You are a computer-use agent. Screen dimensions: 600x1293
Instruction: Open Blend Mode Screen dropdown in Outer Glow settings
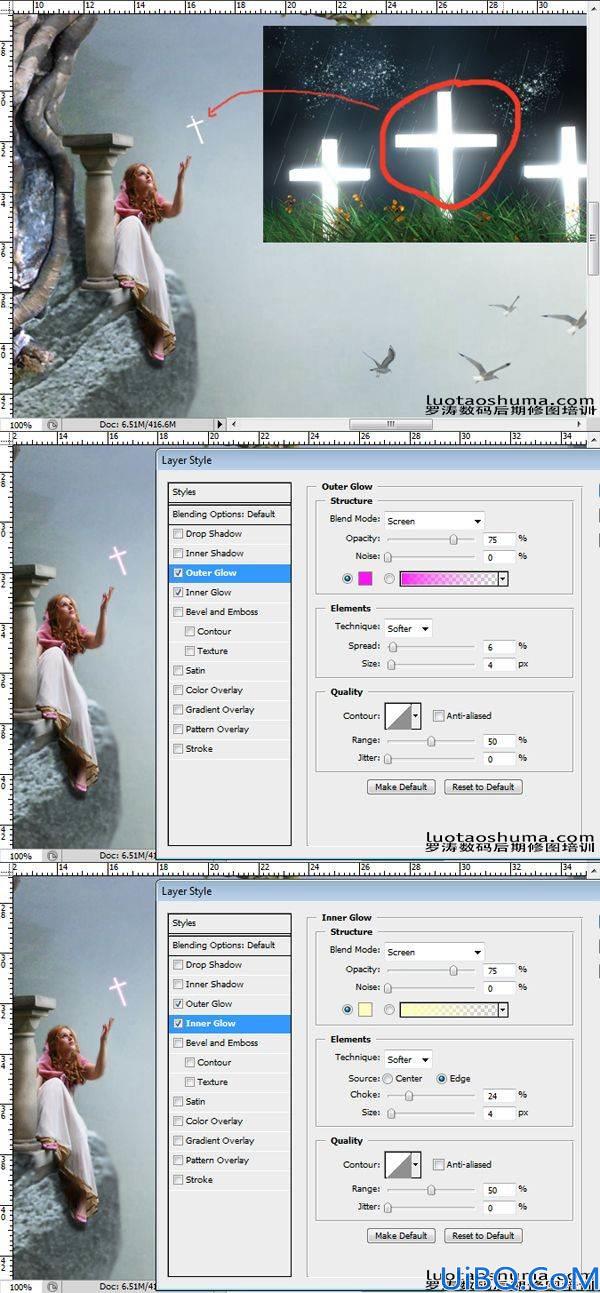(x=434, y=521)
